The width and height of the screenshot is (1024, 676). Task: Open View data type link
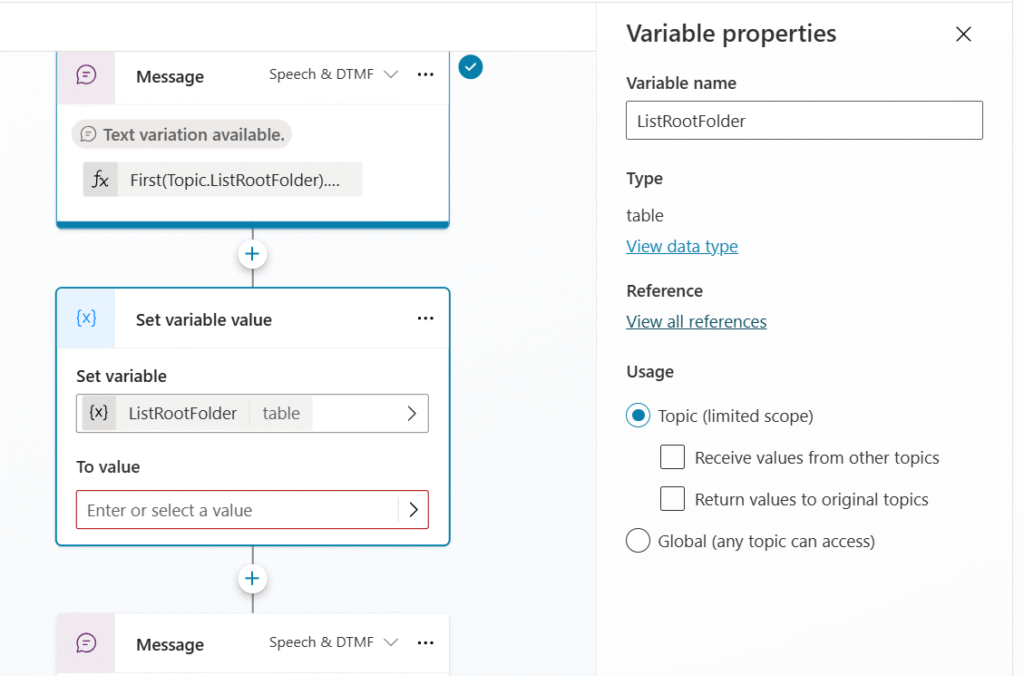[x=682, y=246]
